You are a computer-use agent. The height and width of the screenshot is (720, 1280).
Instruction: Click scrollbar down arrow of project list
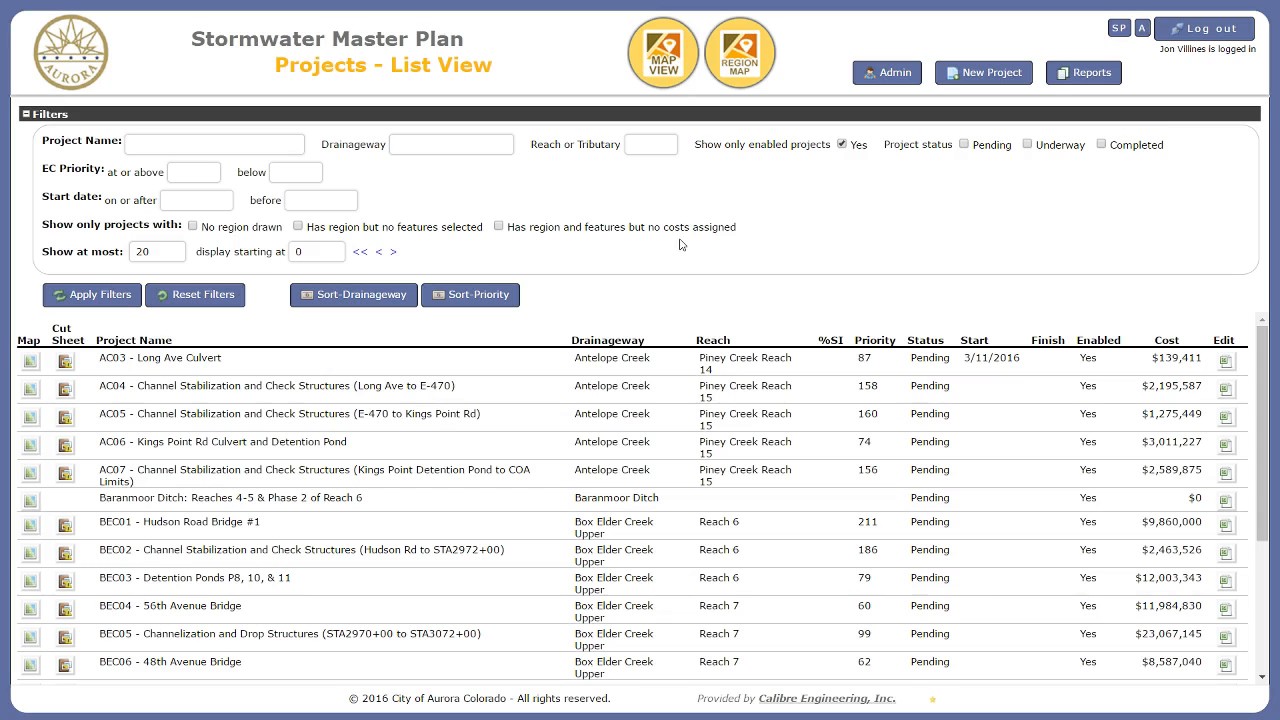point(1262,677)
